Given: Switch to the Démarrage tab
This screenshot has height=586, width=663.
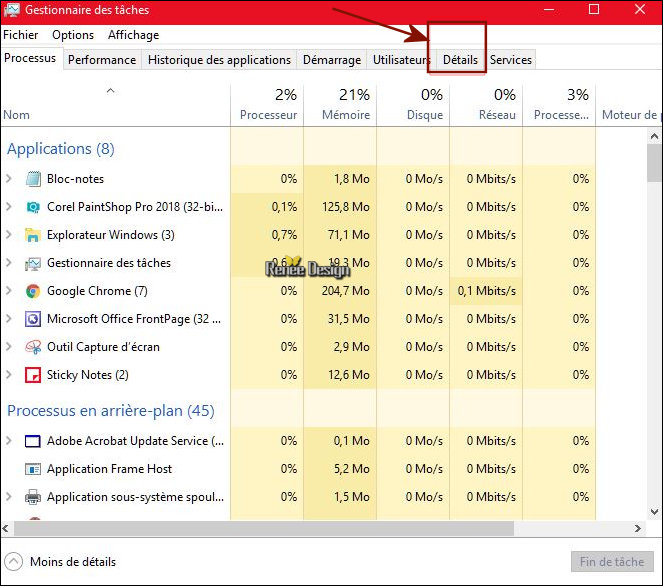Looking at the screenshot, I should (x=332, y=60).
